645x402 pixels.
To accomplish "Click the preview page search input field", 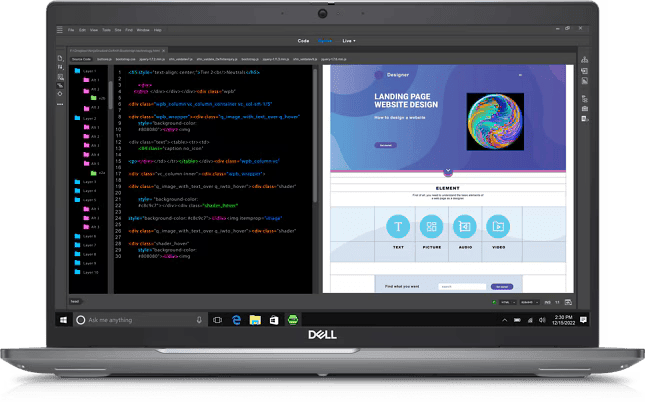I will (462, 286).
